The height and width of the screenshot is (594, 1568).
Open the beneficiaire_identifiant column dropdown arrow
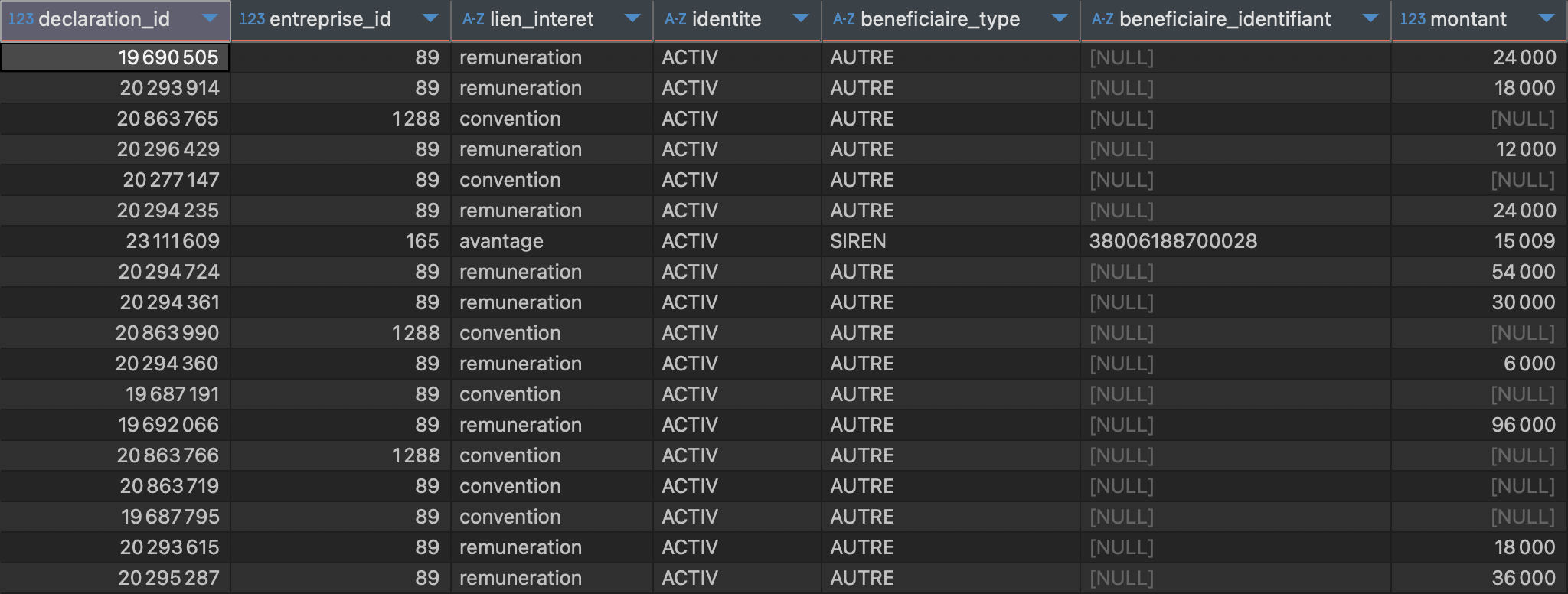coord(1370,18)
